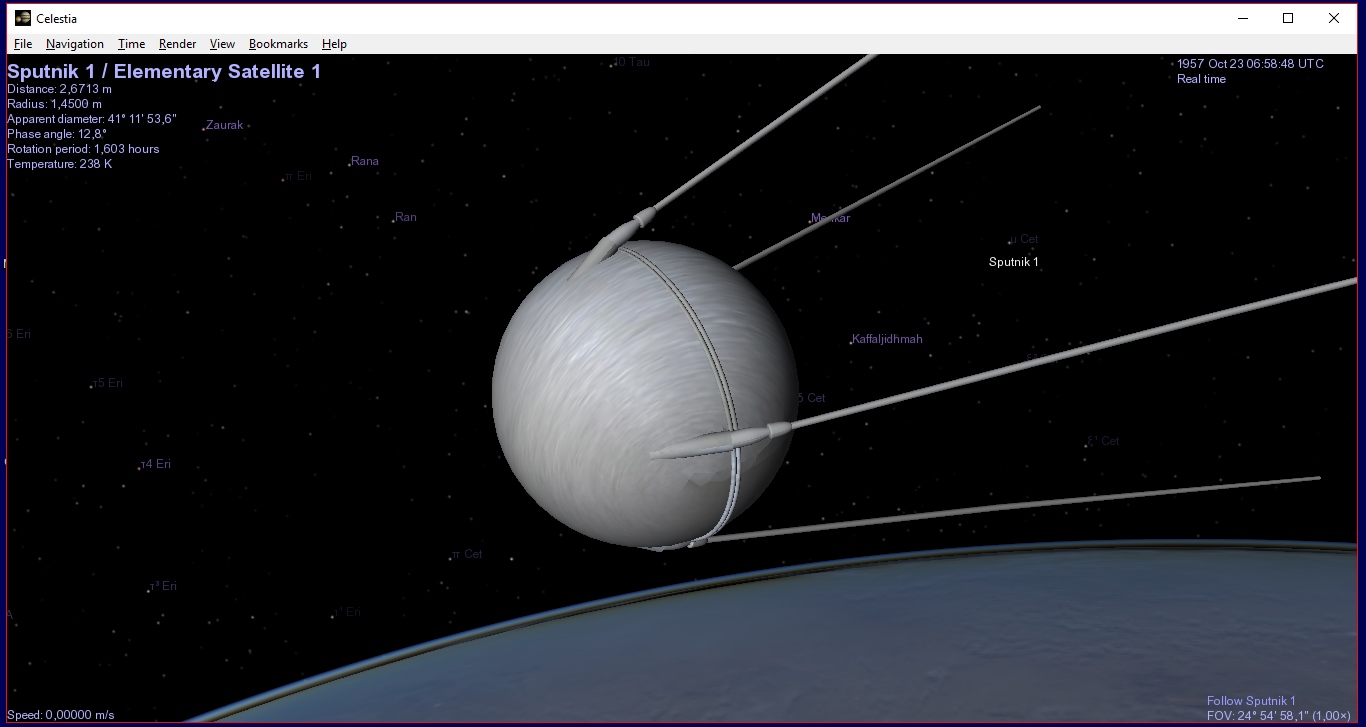1366x727 pixels.
Task: Click the Menkar star label
Action: pos(830,218)
